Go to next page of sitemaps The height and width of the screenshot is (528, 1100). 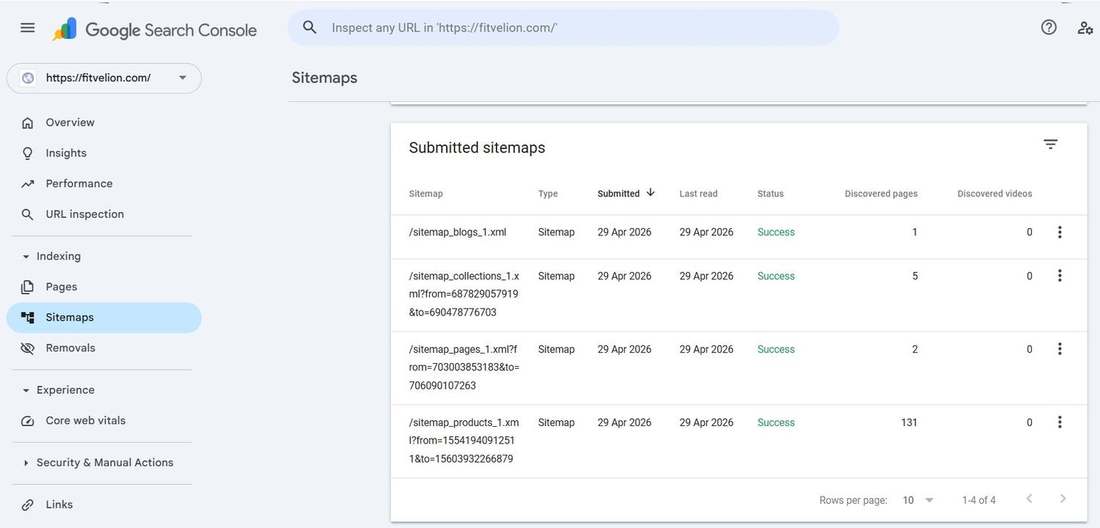1063,499
